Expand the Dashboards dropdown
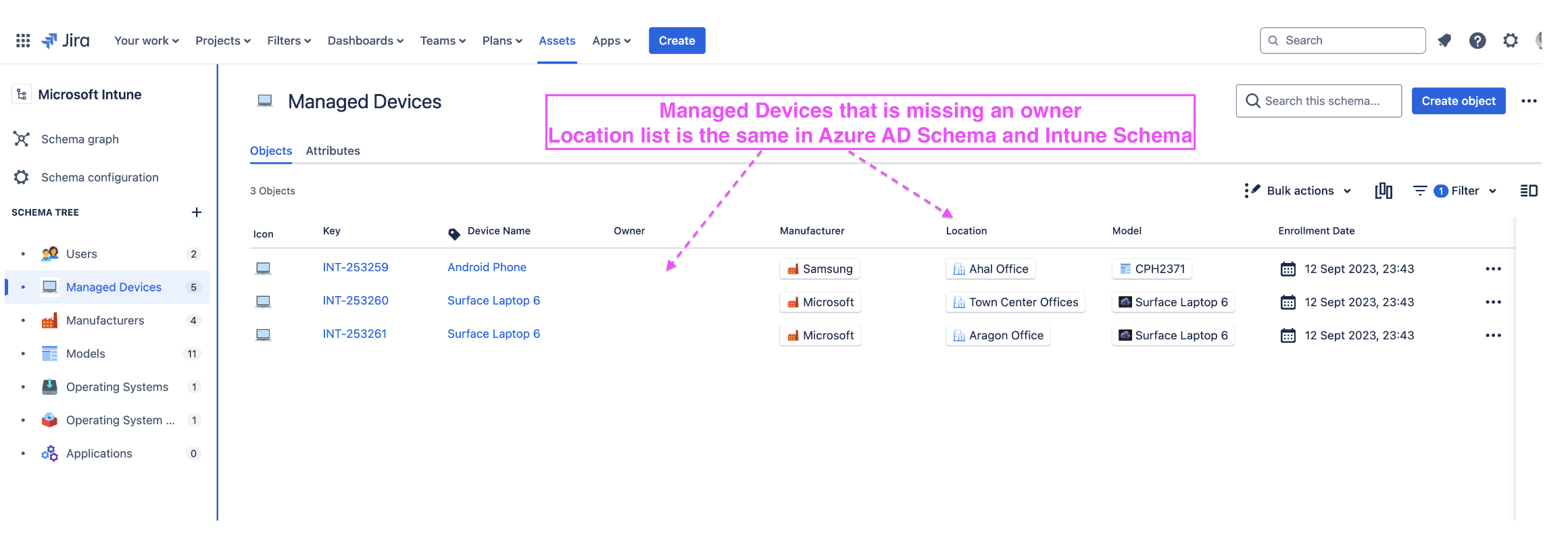The image size is (1568, 553). point(366,41)
